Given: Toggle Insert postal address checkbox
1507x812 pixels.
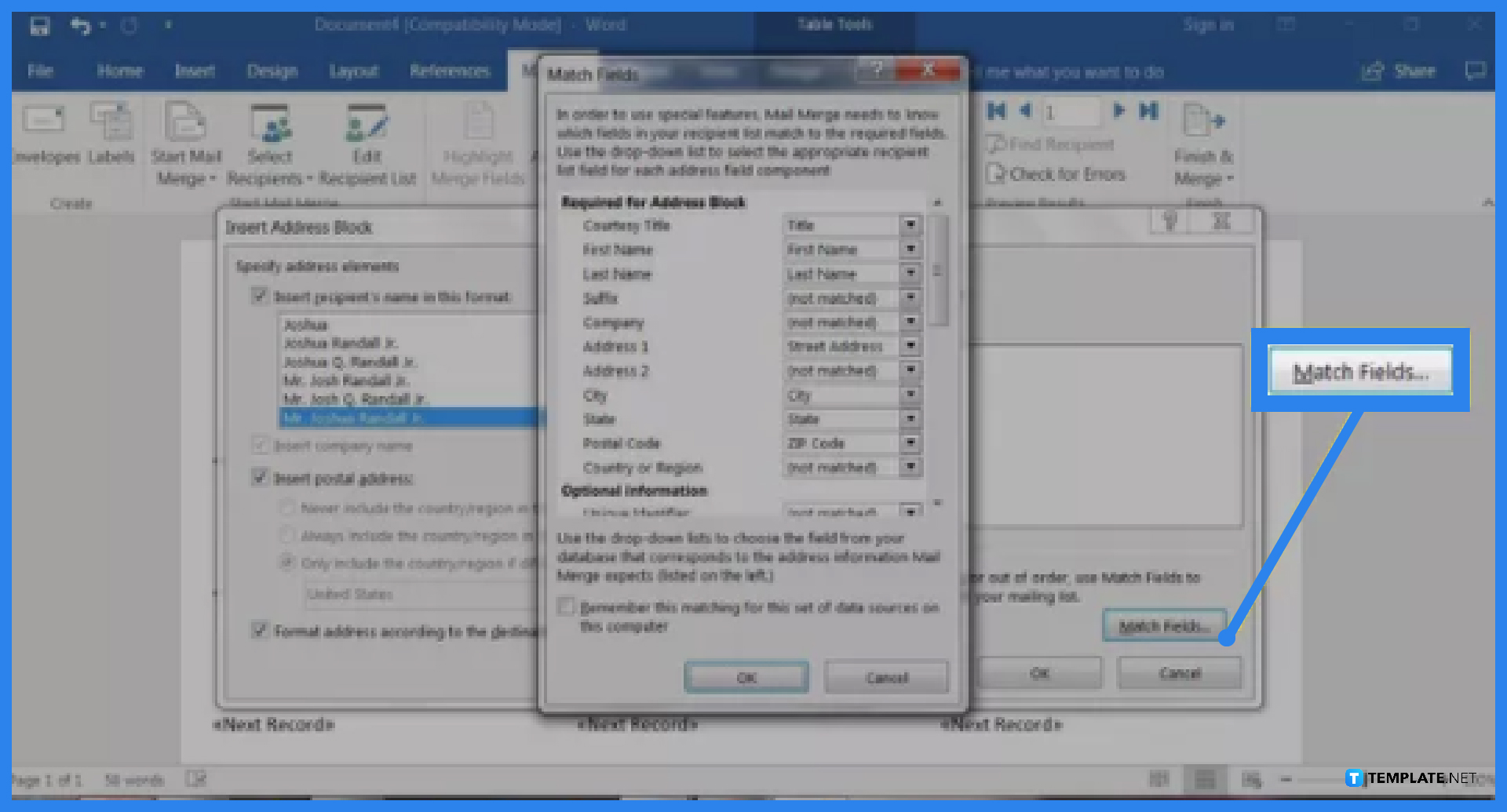Looking at the screenshot, I should pyautogui.click(x=260, y=477).
